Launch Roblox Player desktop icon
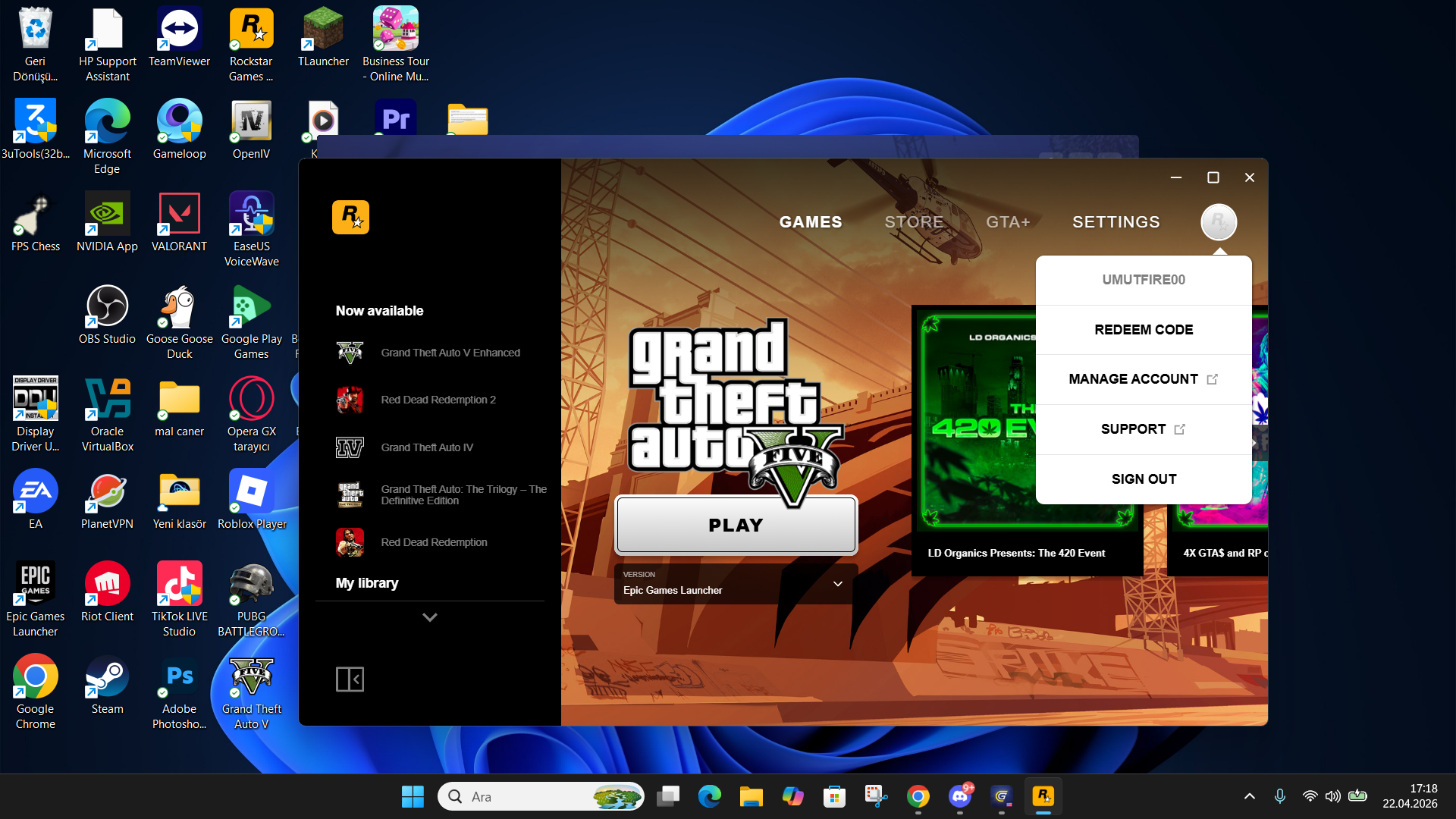 tap(251, 500)
